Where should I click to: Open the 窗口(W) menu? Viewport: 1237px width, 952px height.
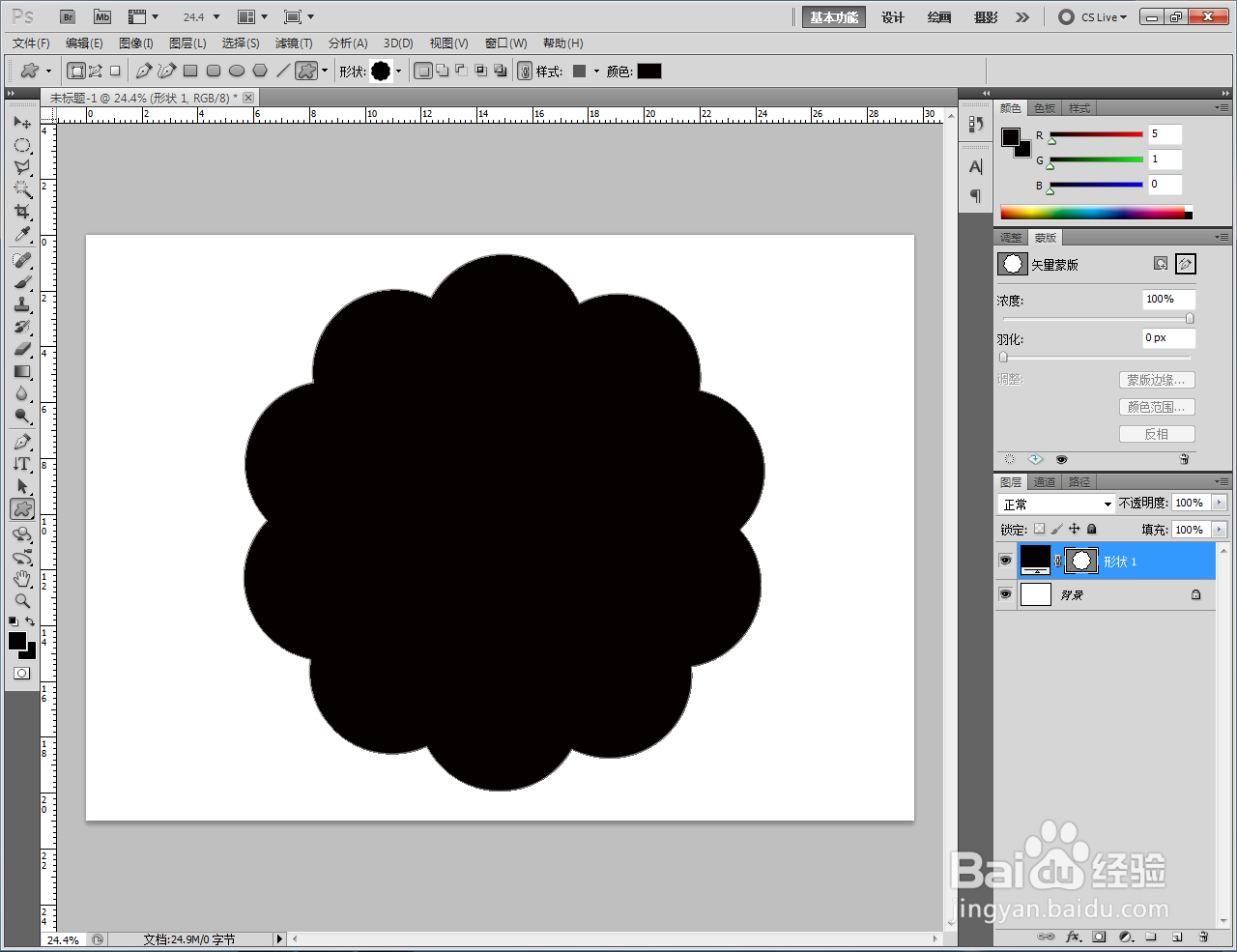[x=506, y=43]
